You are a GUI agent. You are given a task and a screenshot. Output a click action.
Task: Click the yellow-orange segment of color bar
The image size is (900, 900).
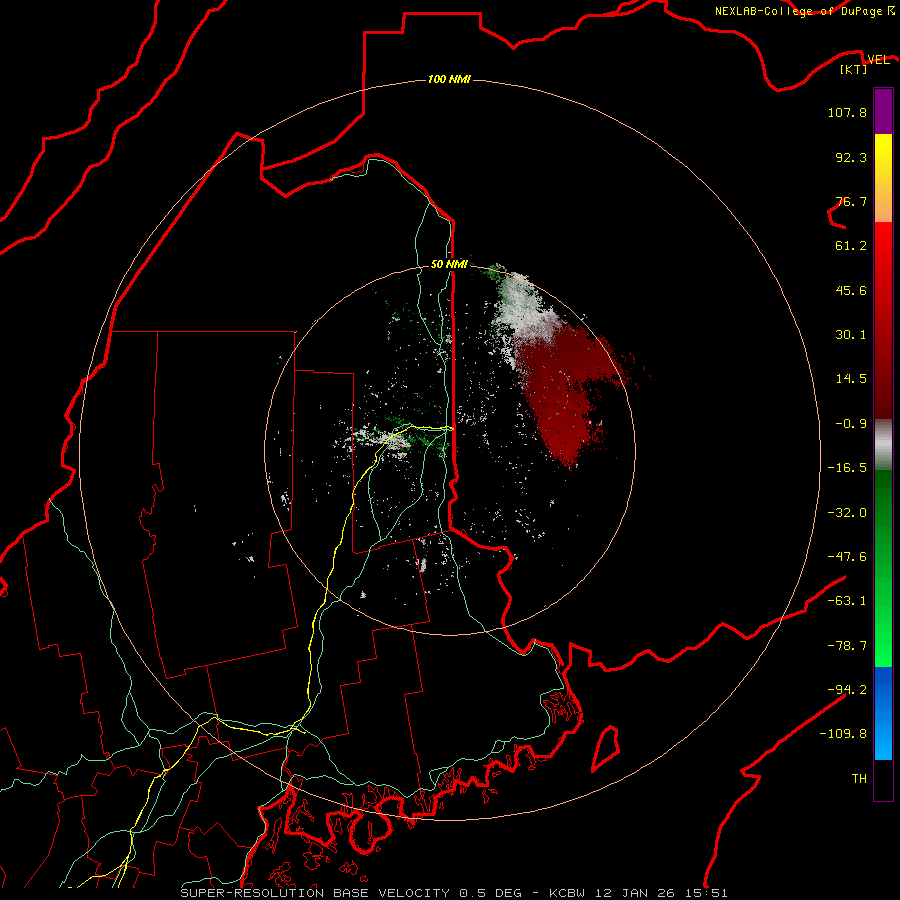click(883, 178)
